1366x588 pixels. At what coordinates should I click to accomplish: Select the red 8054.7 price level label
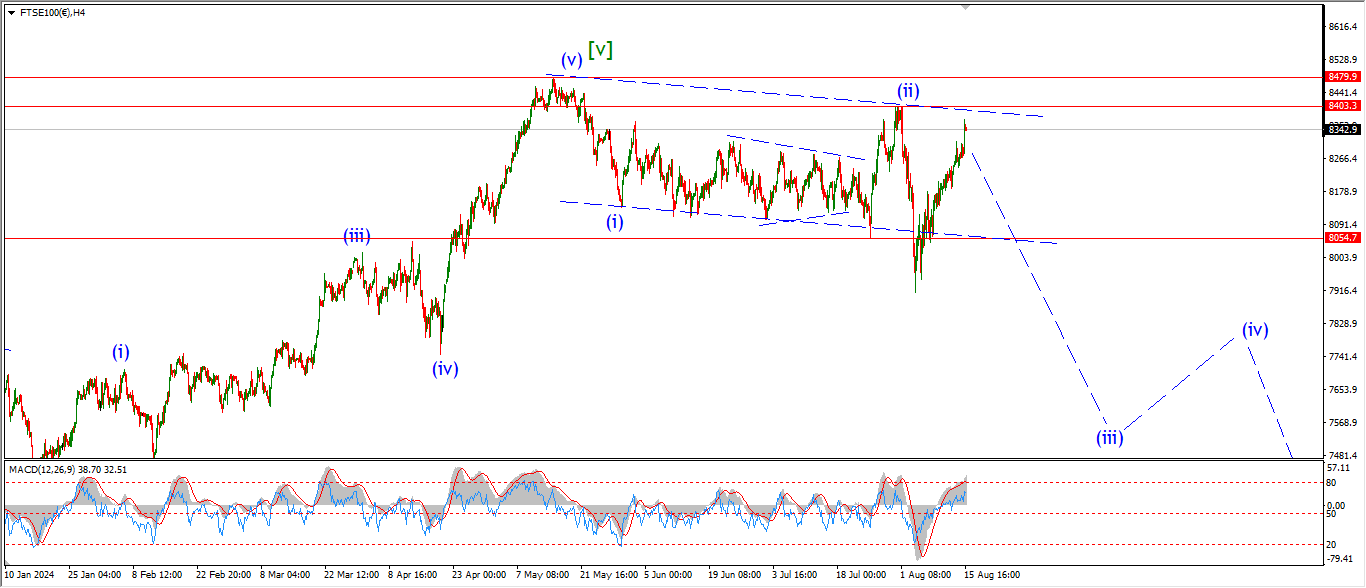click(1343, 238)
